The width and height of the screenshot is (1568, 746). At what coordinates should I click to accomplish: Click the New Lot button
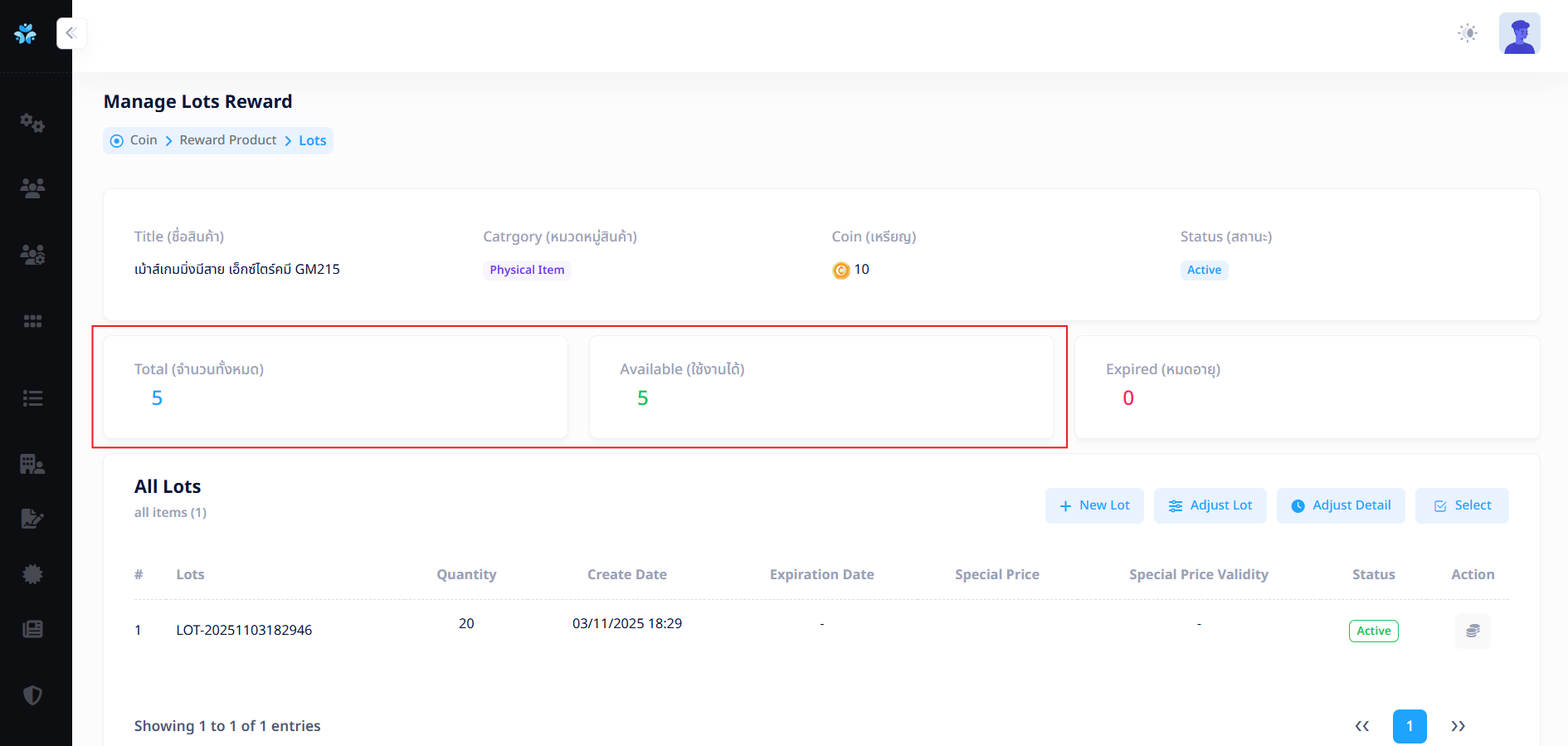click(1093, 505)
